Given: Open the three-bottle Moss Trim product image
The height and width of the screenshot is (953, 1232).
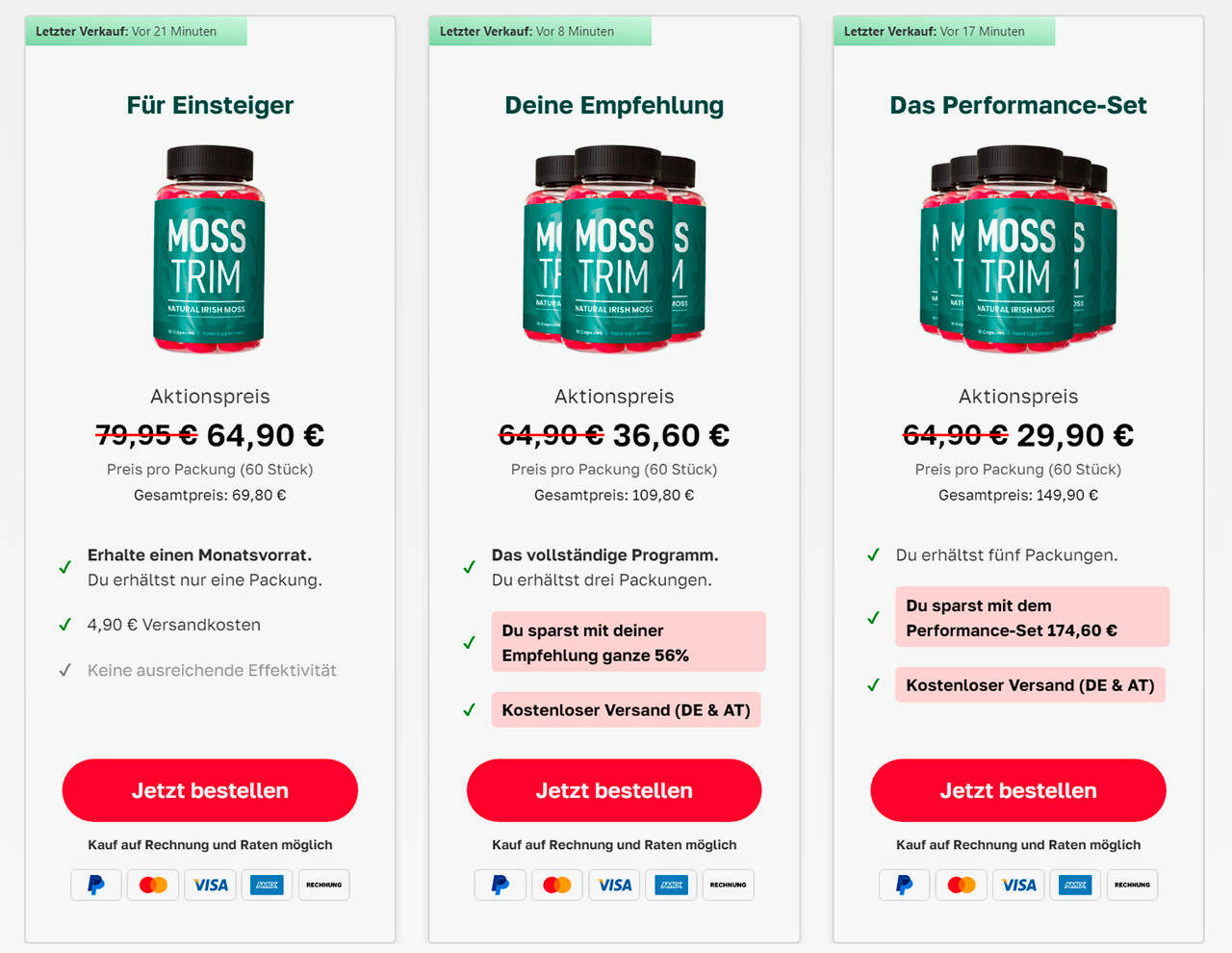Looking at the screenshot, I should click(x=614, y=249).
